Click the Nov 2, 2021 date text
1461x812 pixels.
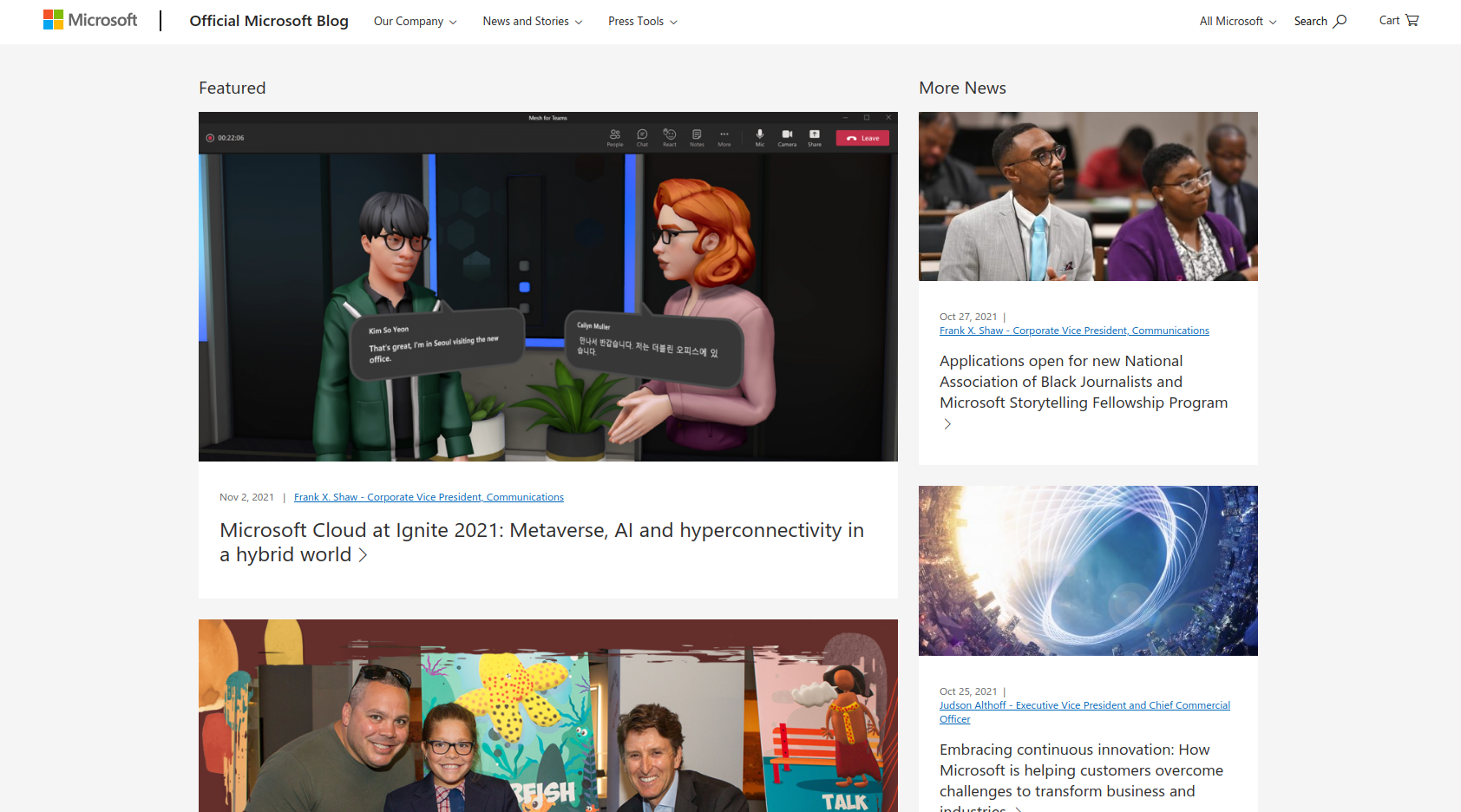click(246, 497)
